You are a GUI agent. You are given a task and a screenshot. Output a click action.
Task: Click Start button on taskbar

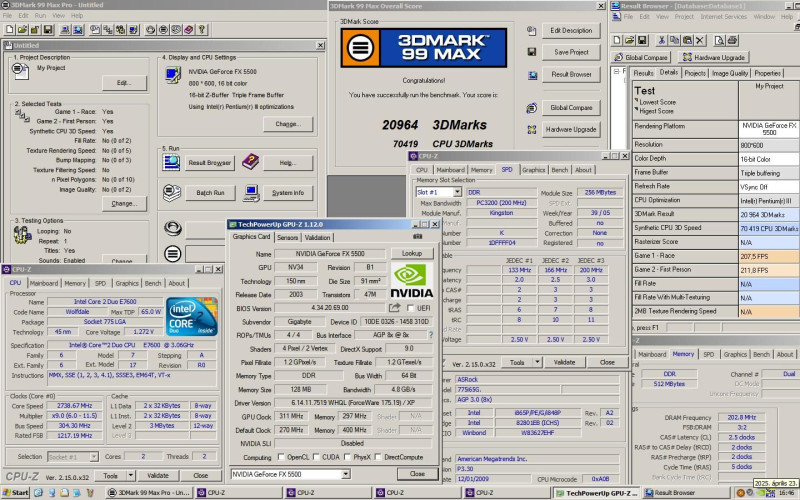(x=15, y=492)
